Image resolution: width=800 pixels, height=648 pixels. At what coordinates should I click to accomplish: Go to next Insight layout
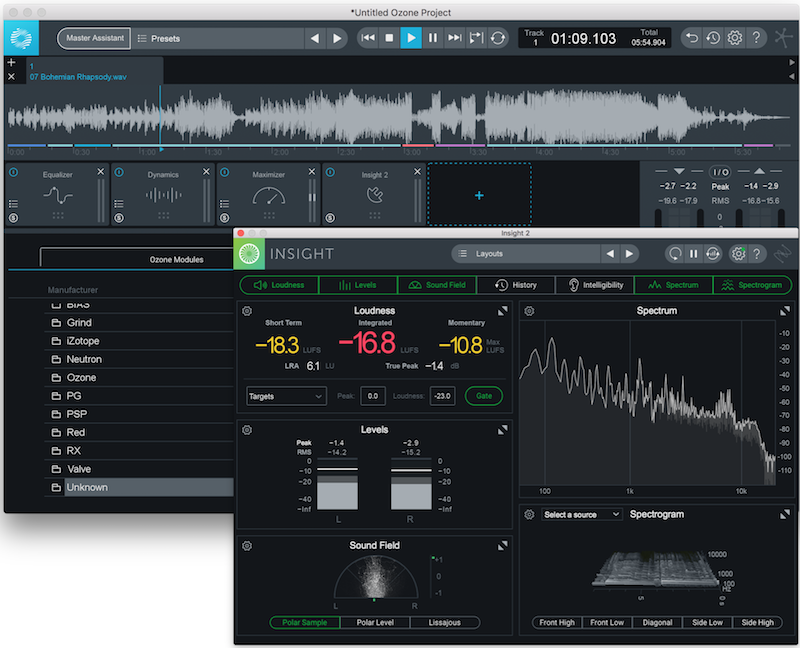(x=630, y=254)
